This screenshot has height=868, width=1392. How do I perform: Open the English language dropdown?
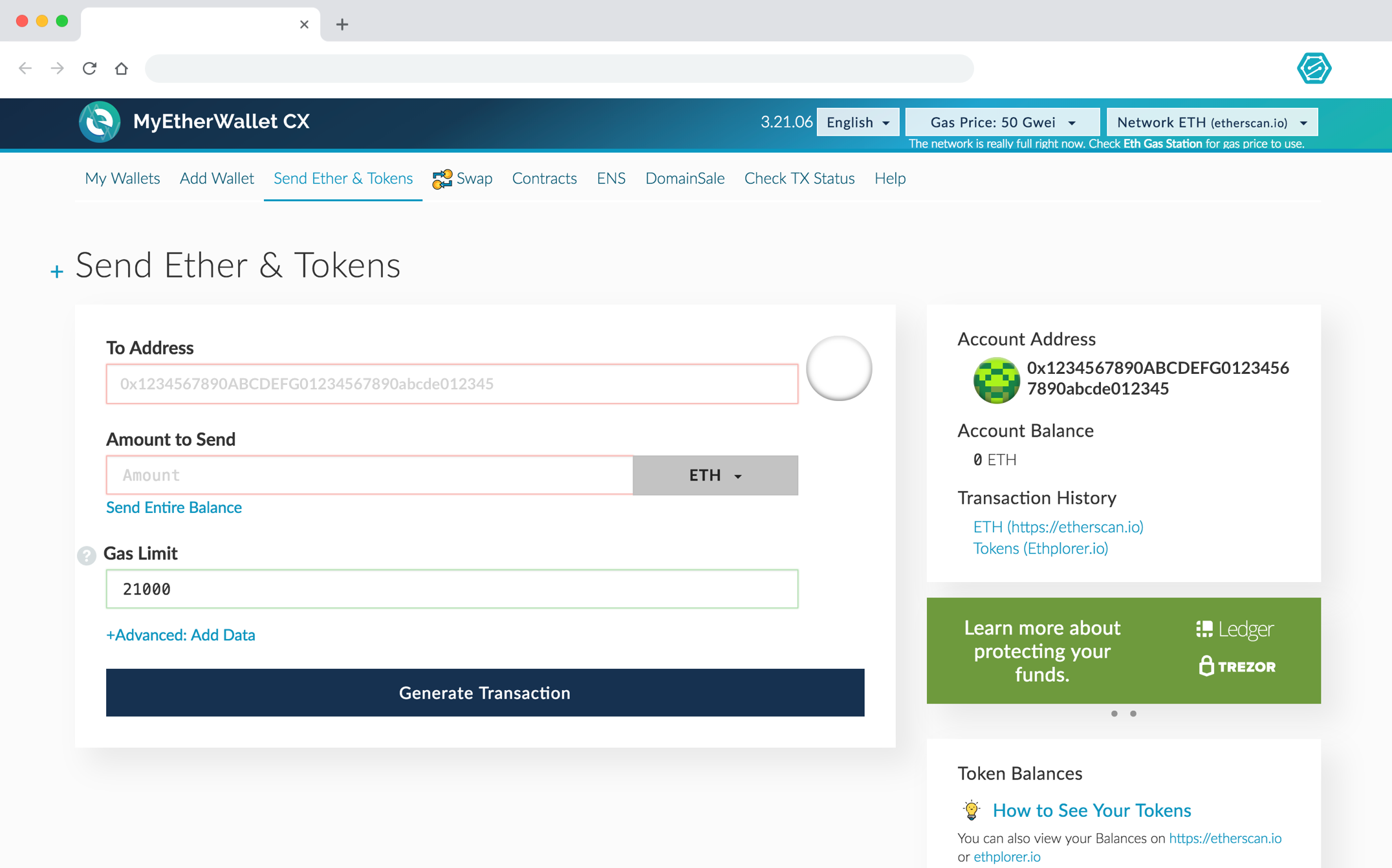click(858, 122)
